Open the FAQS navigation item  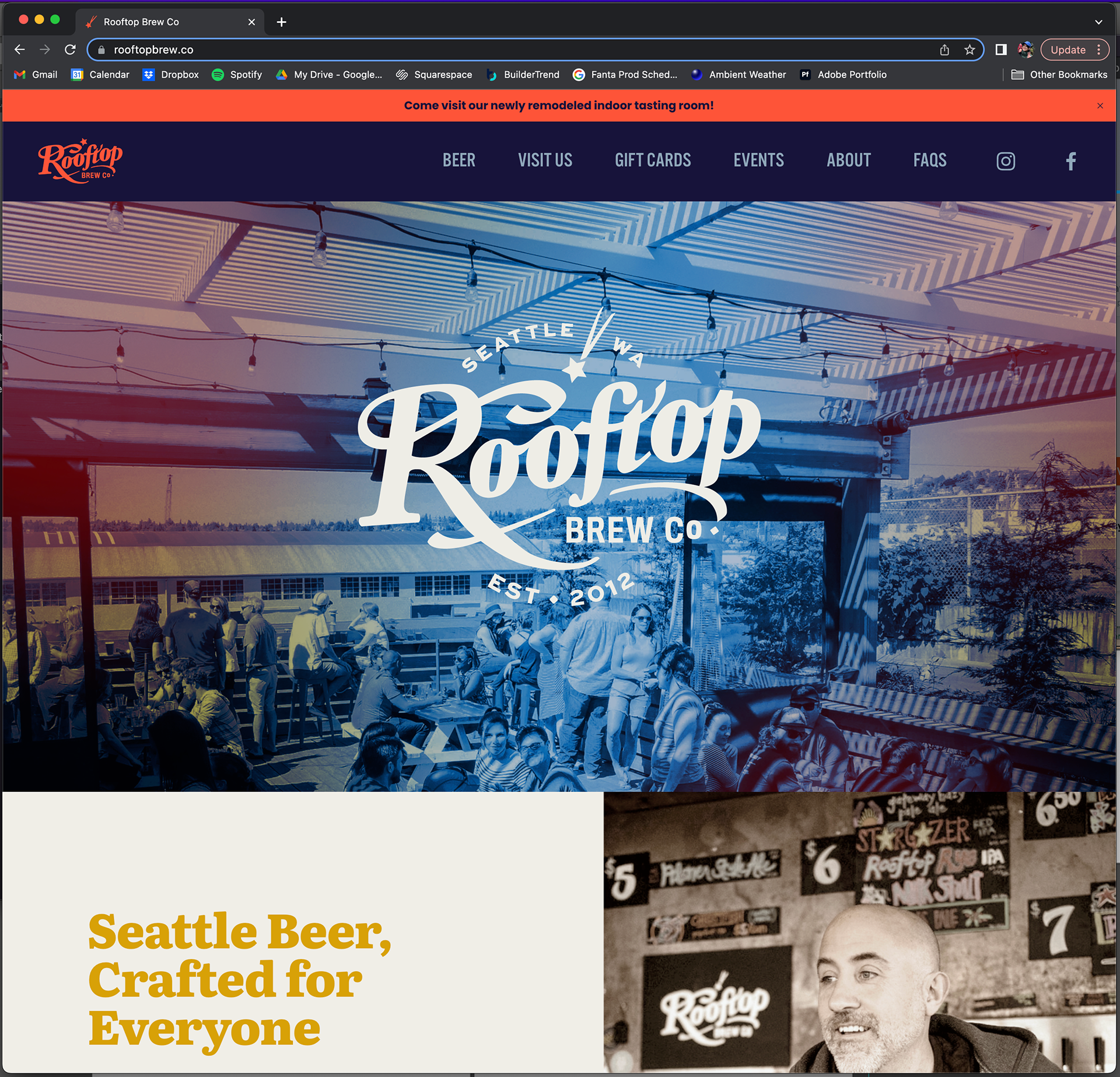tap(930, 160)
